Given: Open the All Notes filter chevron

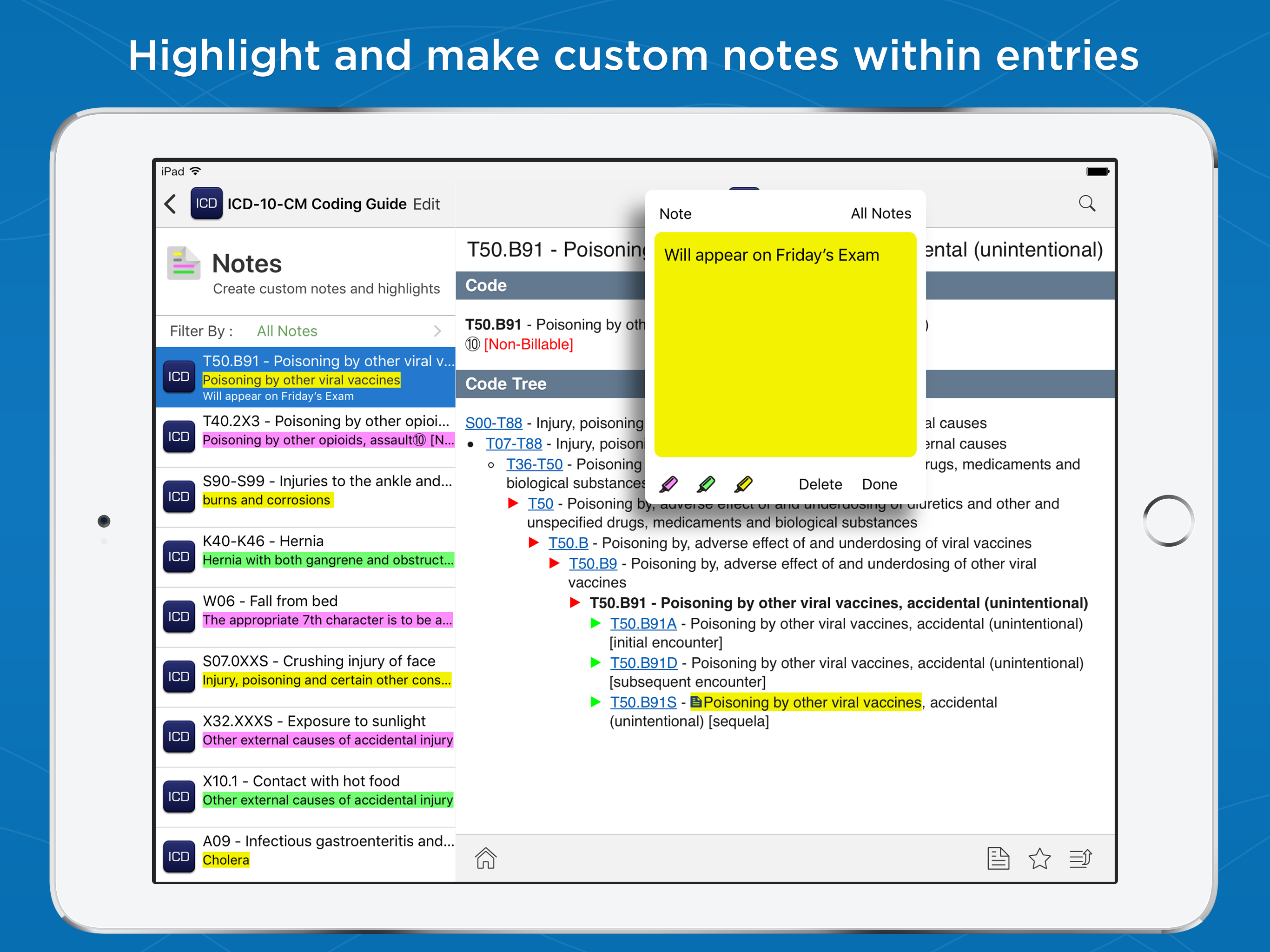Looking at the screenshot, I should coord(437,331).
